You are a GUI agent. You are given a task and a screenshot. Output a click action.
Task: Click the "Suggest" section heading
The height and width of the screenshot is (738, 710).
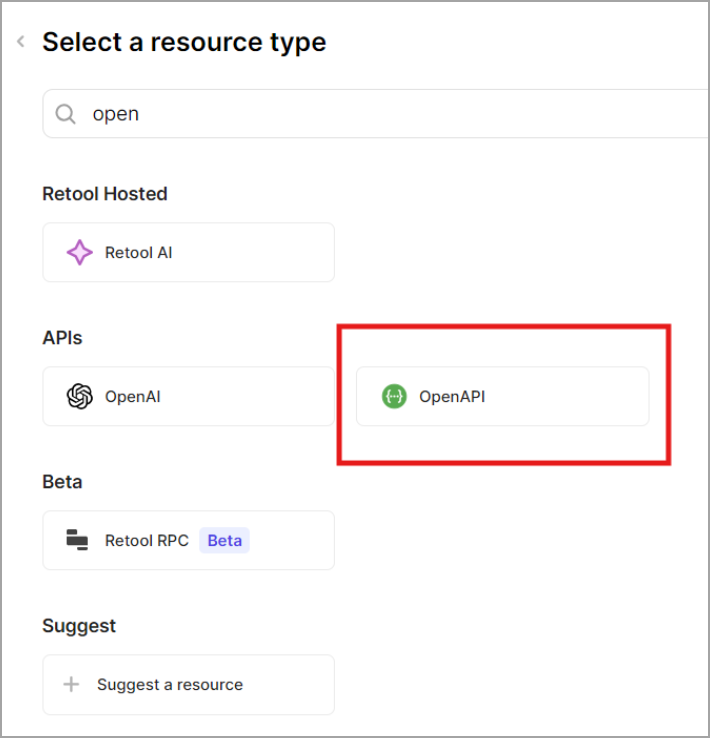pos(79,626)
